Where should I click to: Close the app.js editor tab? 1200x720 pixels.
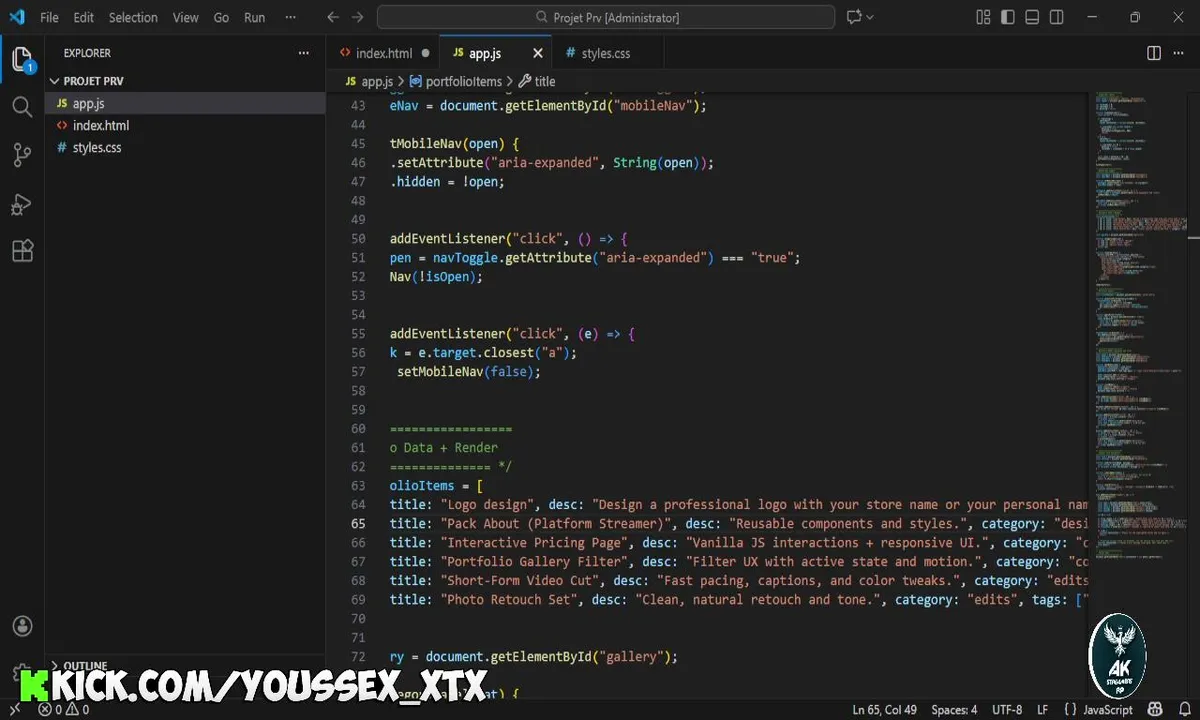(538, 53)
